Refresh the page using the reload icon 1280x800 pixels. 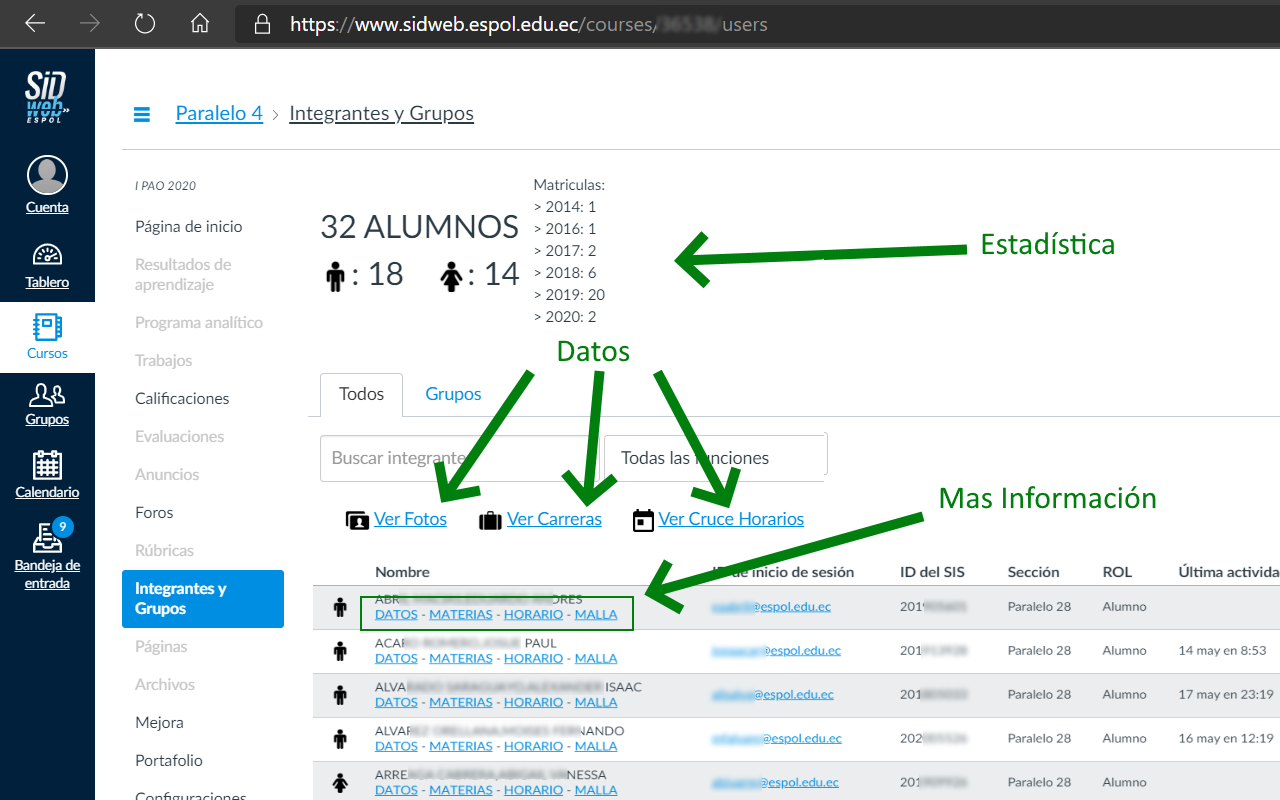144,24
